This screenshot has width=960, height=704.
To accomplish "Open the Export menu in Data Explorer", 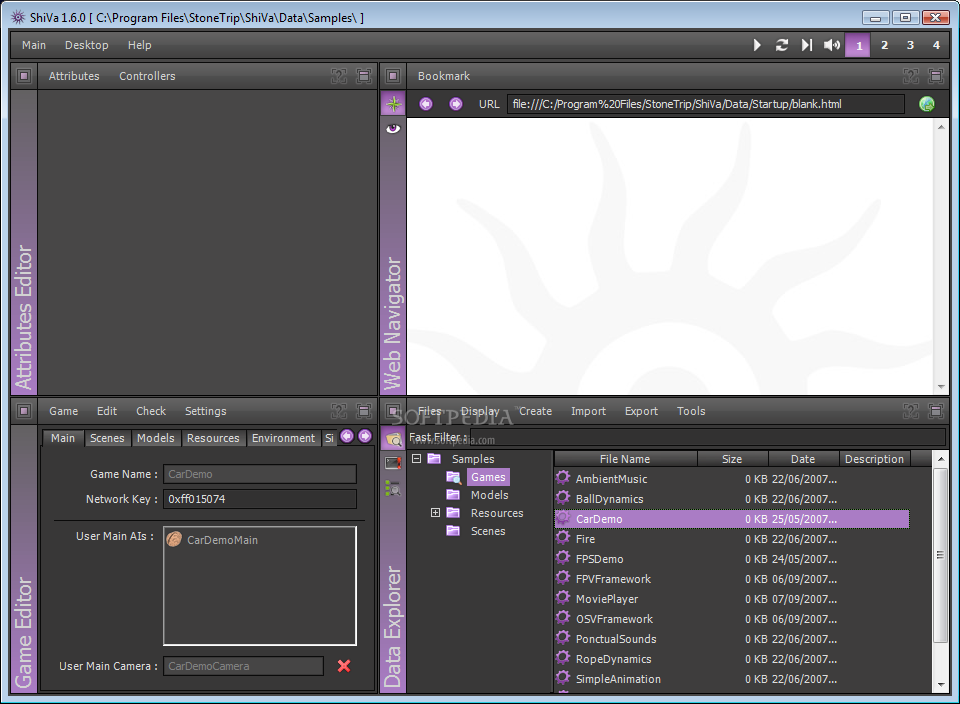I will click(641, 411).
